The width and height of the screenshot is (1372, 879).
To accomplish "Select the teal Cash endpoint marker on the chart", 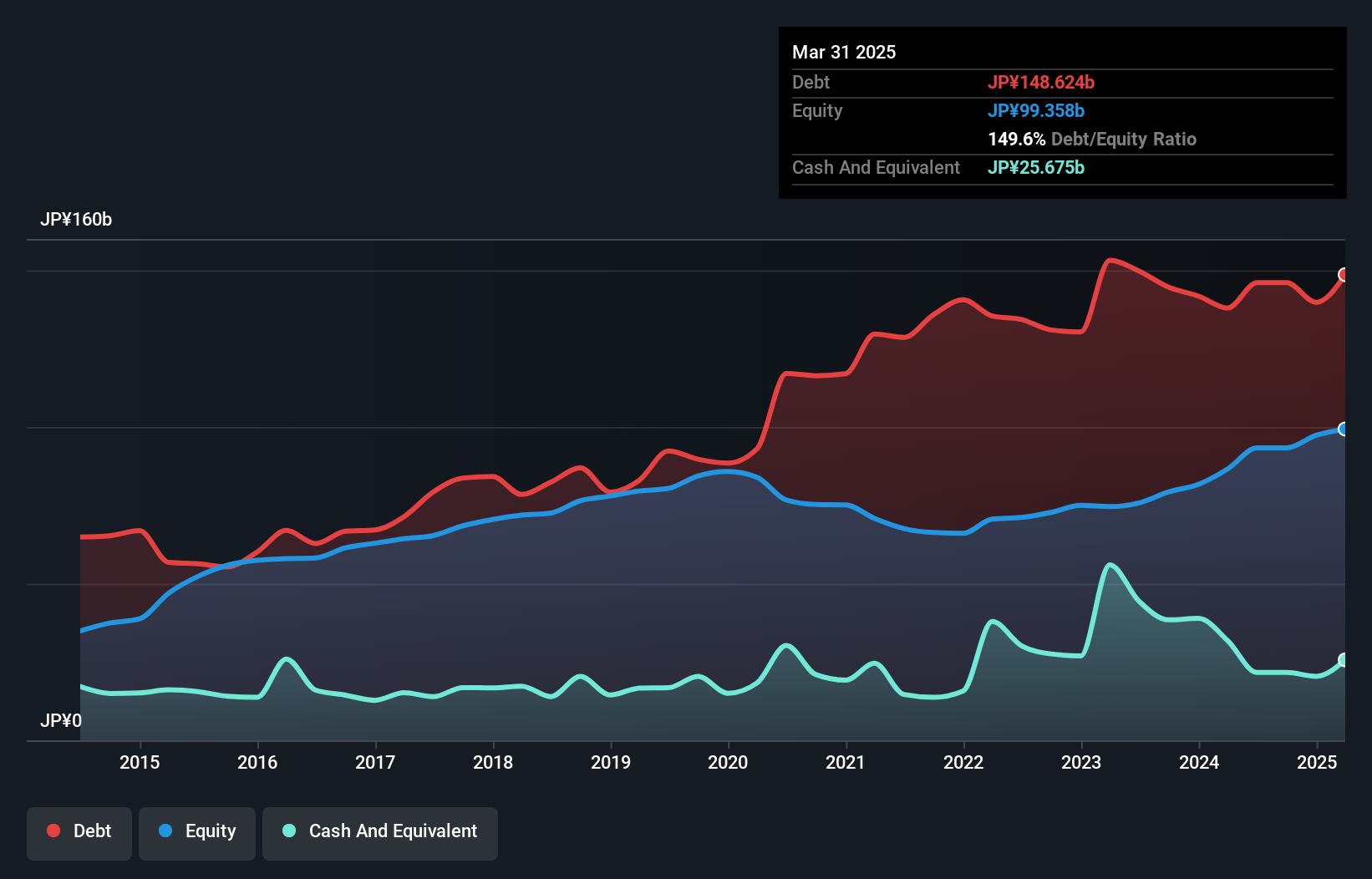I will pyautogui.click(x=1344, y=660).
